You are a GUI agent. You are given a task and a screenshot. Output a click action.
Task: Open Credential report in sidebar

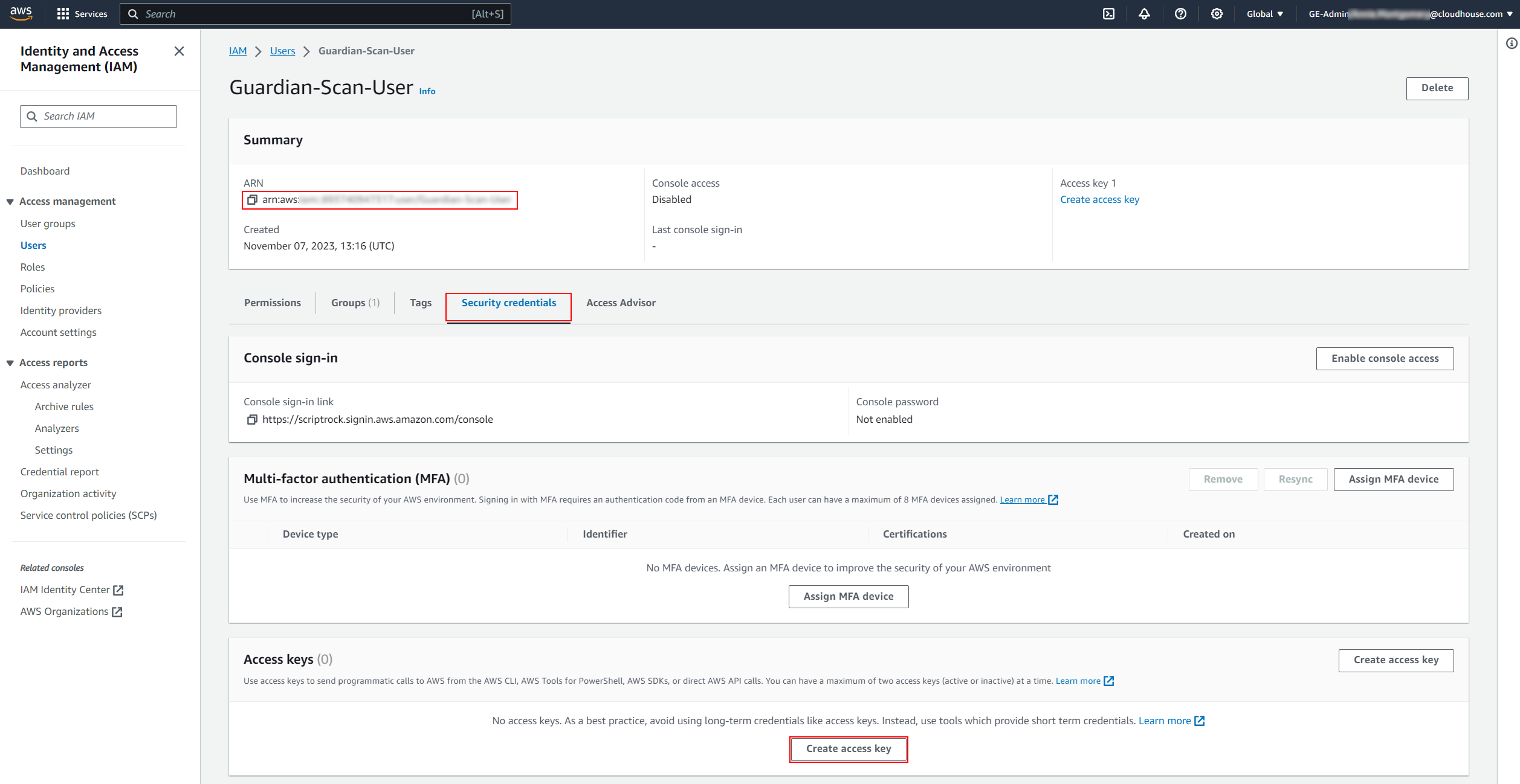click(60, 472)
